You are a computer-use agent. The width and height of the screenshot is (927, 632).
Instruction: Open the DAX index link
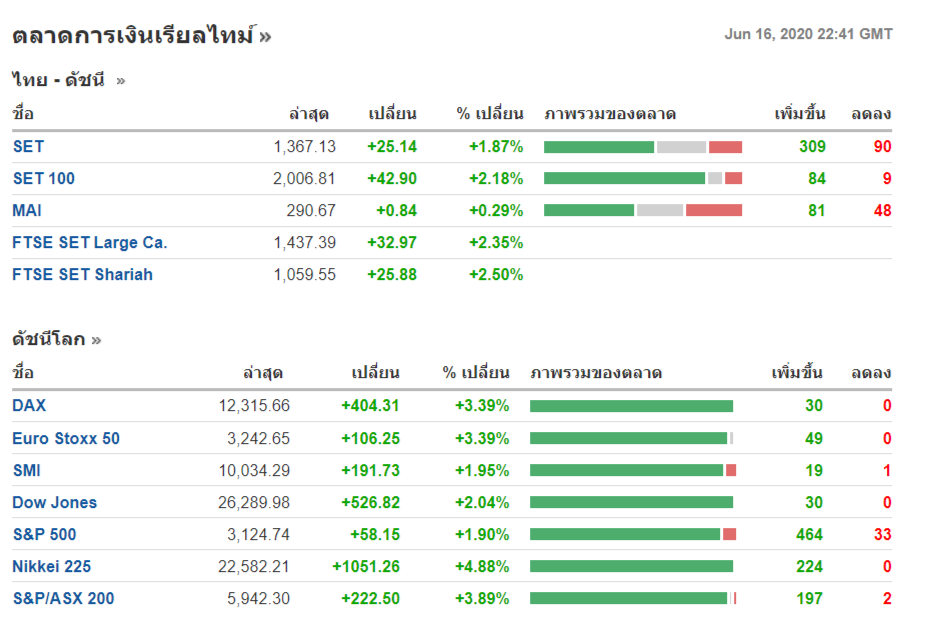click(x=29, y=406)
